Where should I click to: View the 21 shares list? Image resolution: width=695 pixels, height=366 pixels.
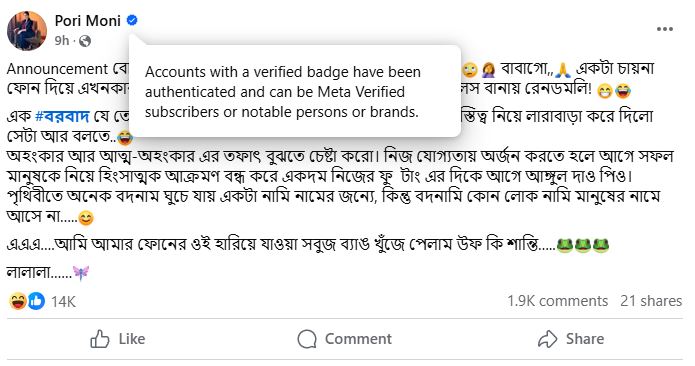point(651,301)
